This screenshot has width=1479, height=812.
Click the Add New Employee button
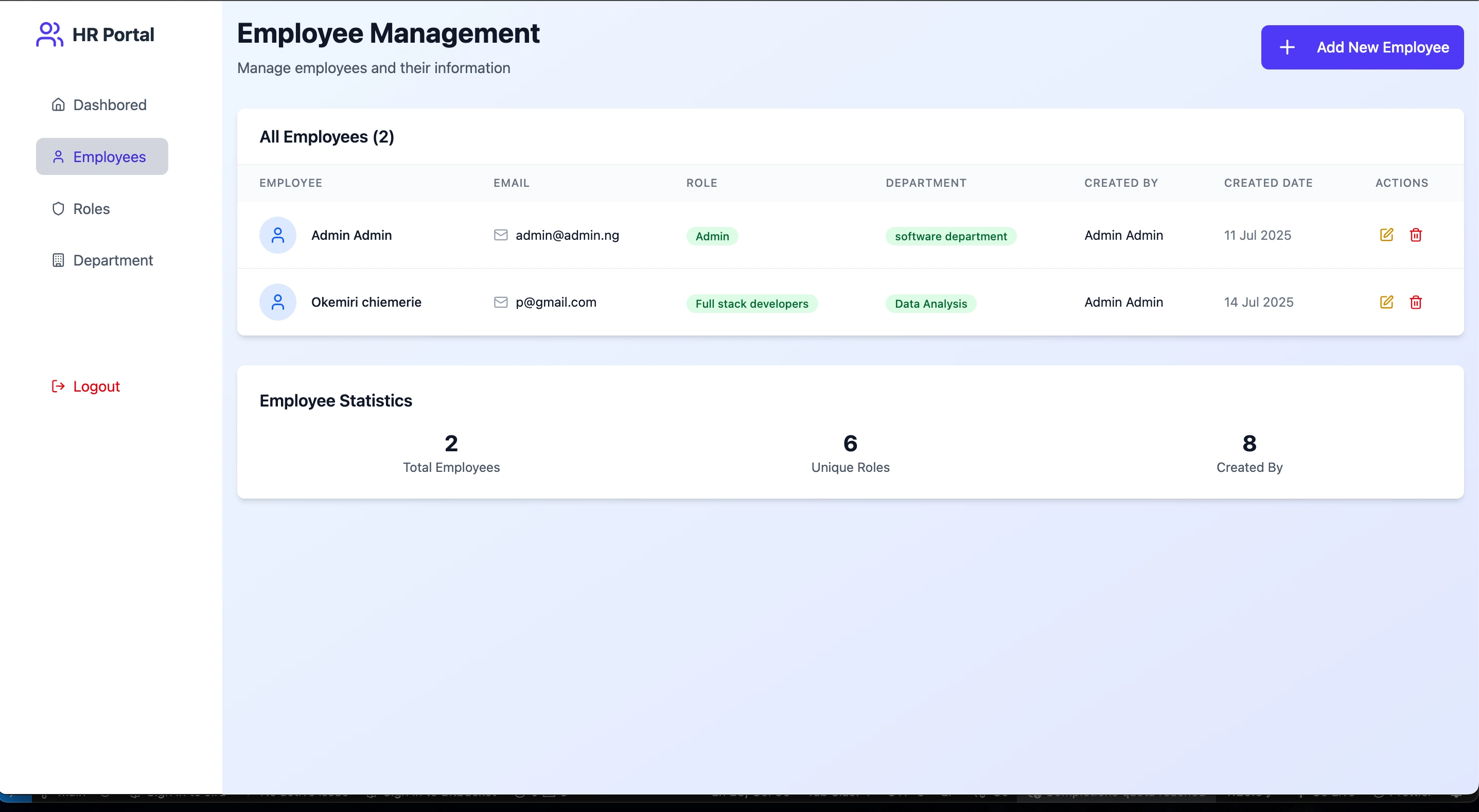coord(1362,47)
